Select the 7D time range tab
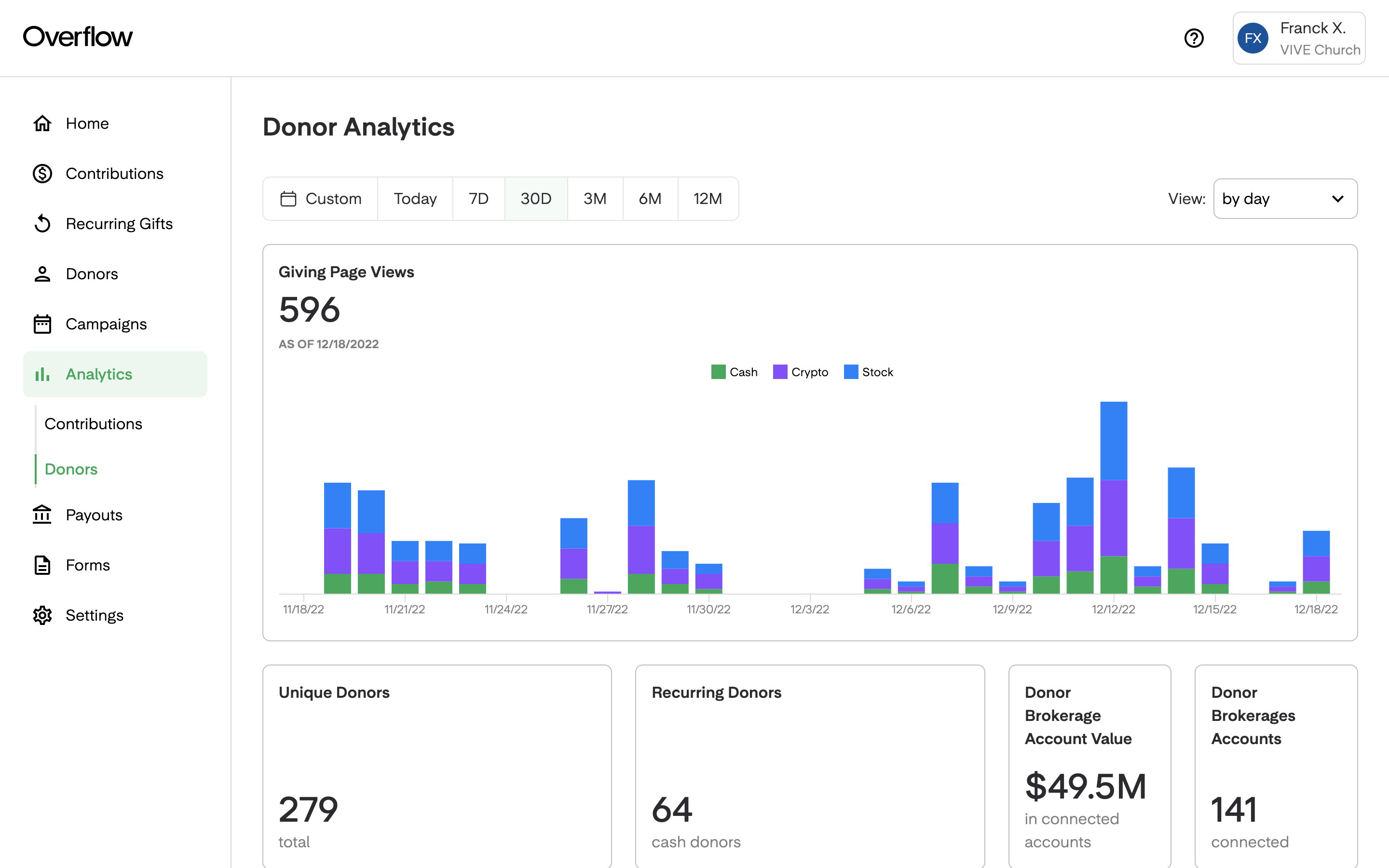The height and width of the screenshot is (868, 1389). coord(478,199)
